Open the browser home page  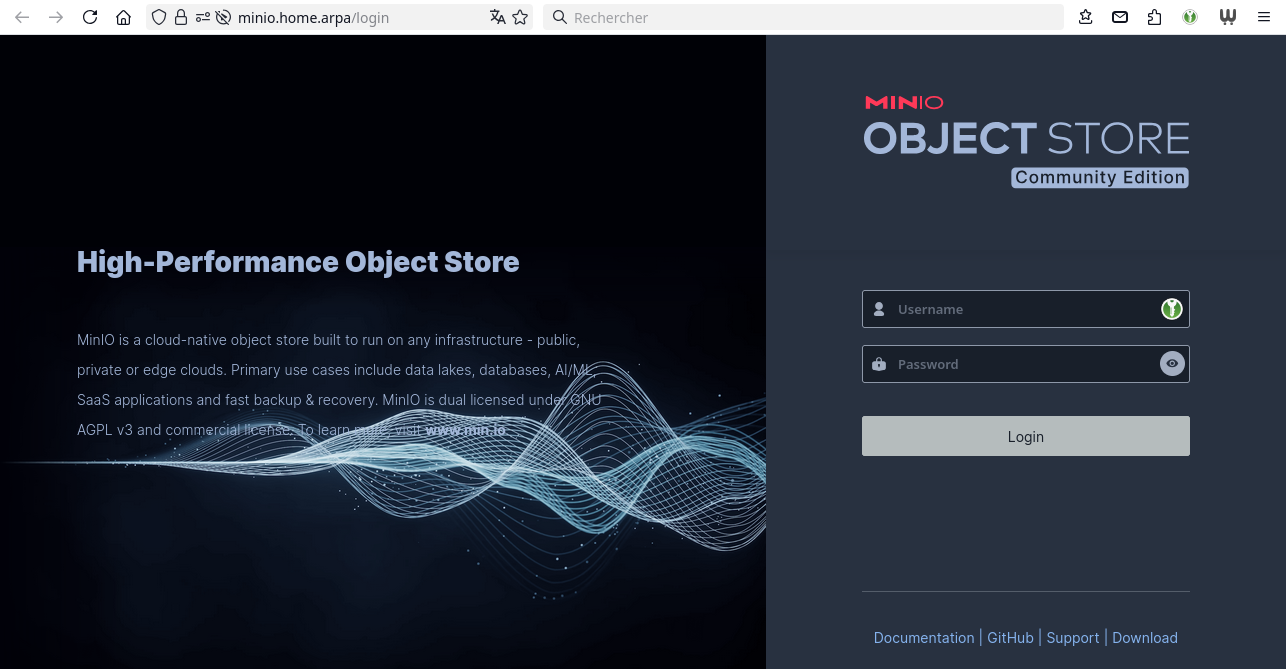point(124,17)
